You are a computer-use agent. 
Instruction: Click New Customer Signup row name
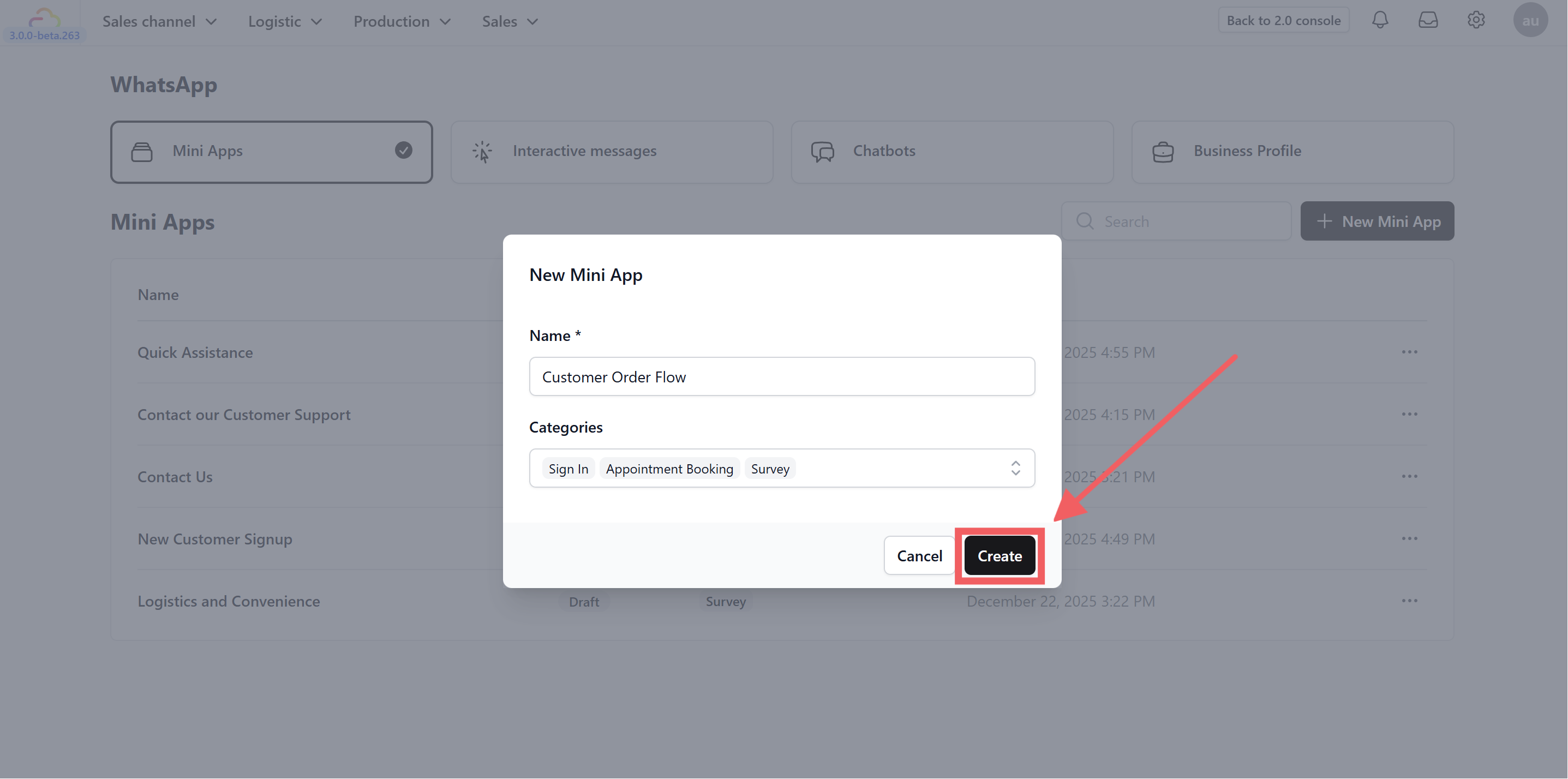tap(214, 539)
